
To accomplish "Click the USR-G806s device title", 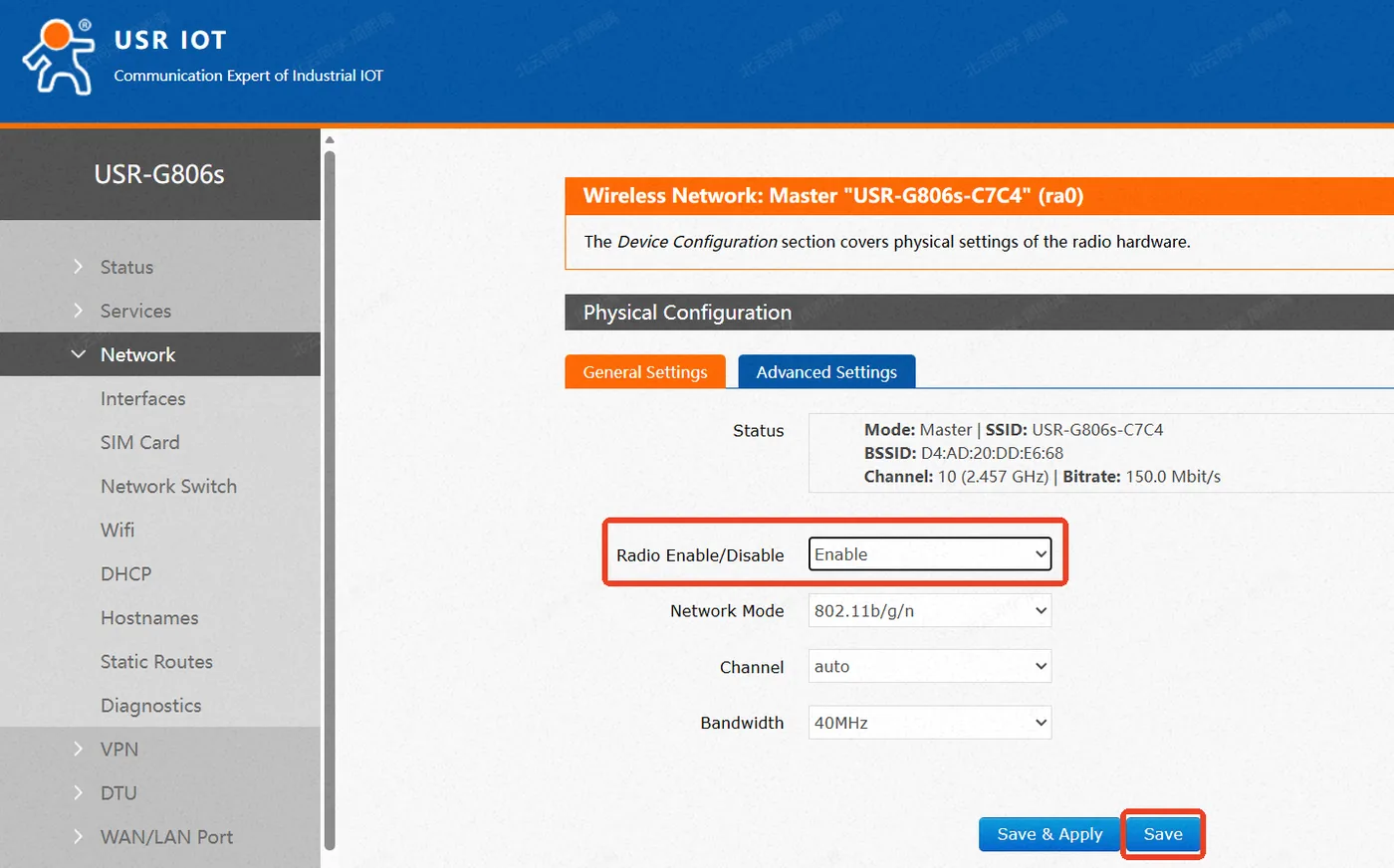I will (x=159, y=174).
